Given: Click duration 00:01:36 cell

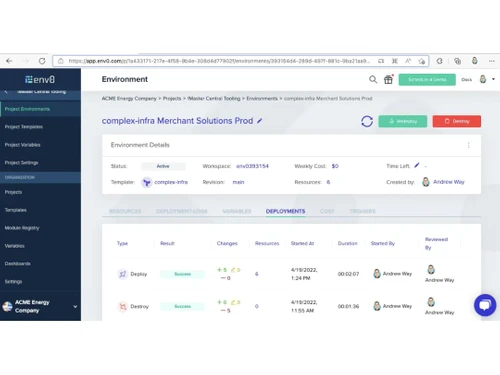Looking at the screenshot, I should pyautogui.click(x=348, y=306).
